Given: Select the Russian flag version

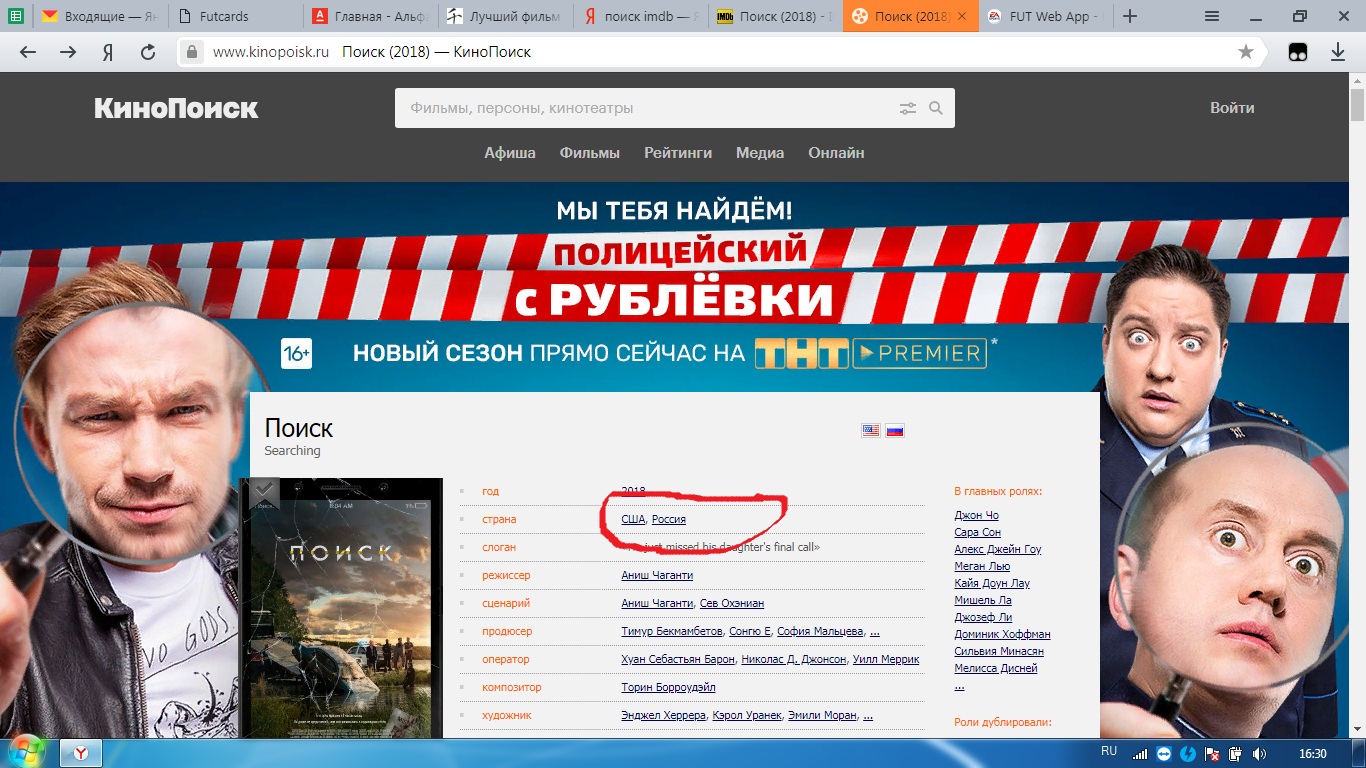Looking at the screenshot, I should click(x=895, y=430).
